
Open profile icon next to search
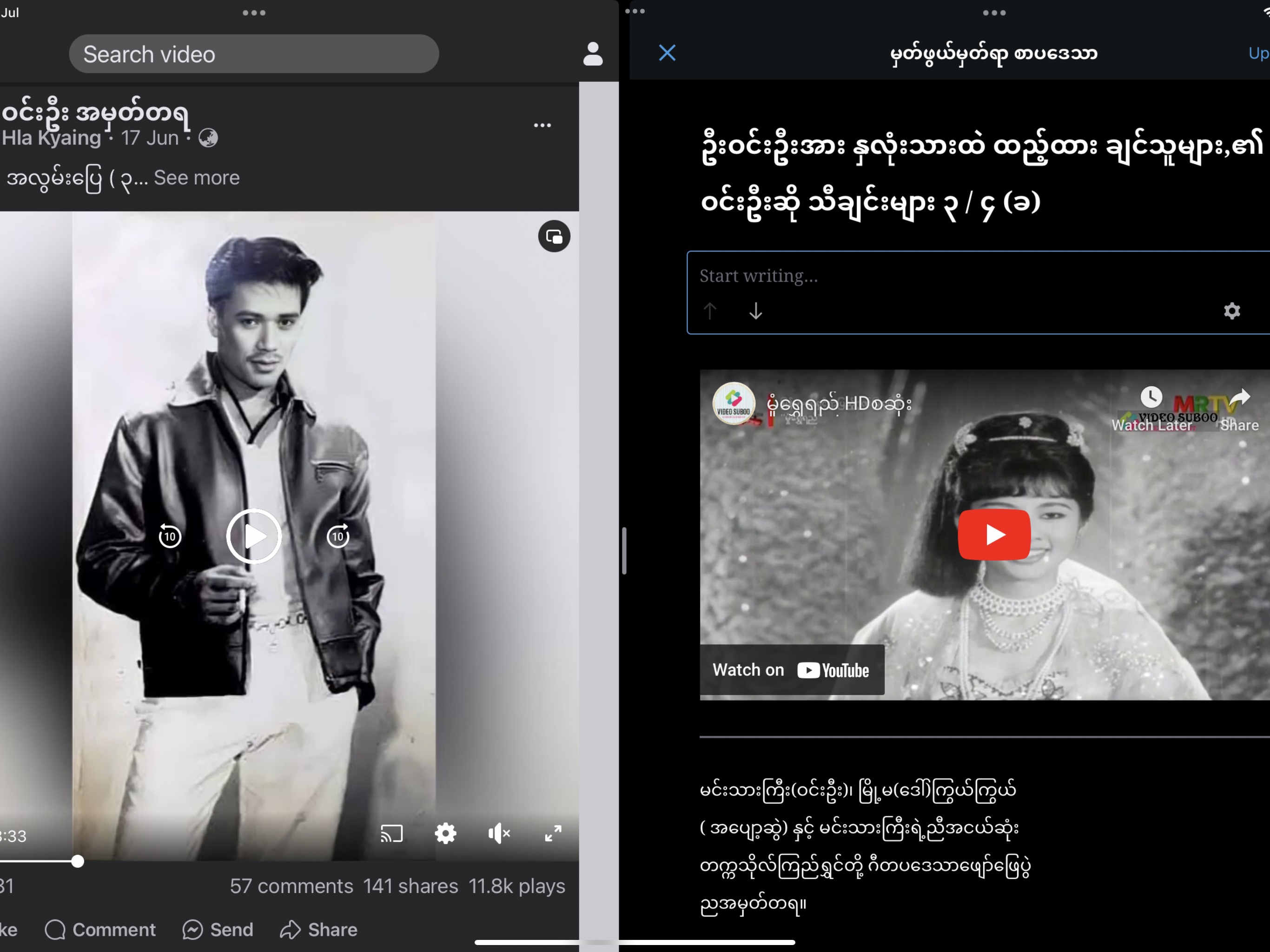(x=593, y=54)
